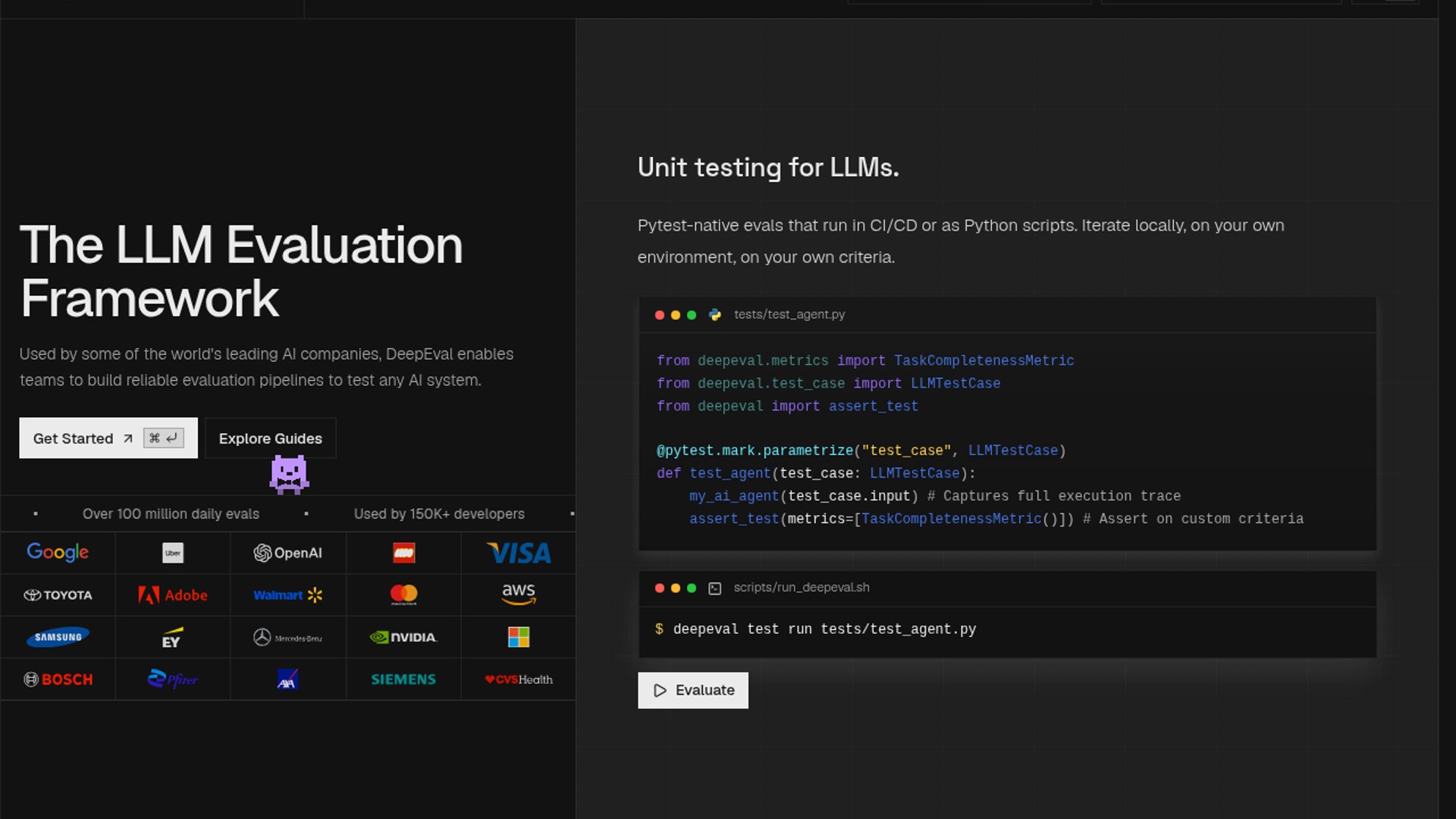Click the Uber logo tile

click(173, 553)
